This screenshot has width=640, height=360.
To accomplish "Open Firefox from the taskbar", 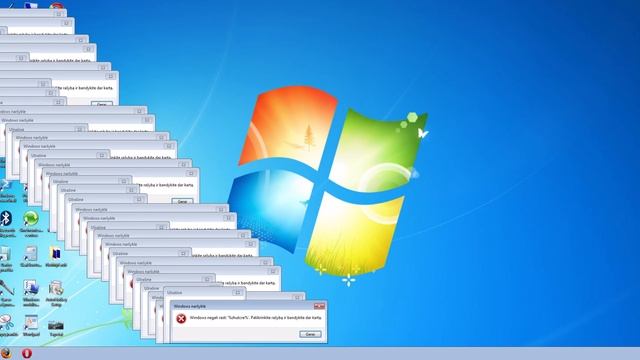I will tap(6, 353).
